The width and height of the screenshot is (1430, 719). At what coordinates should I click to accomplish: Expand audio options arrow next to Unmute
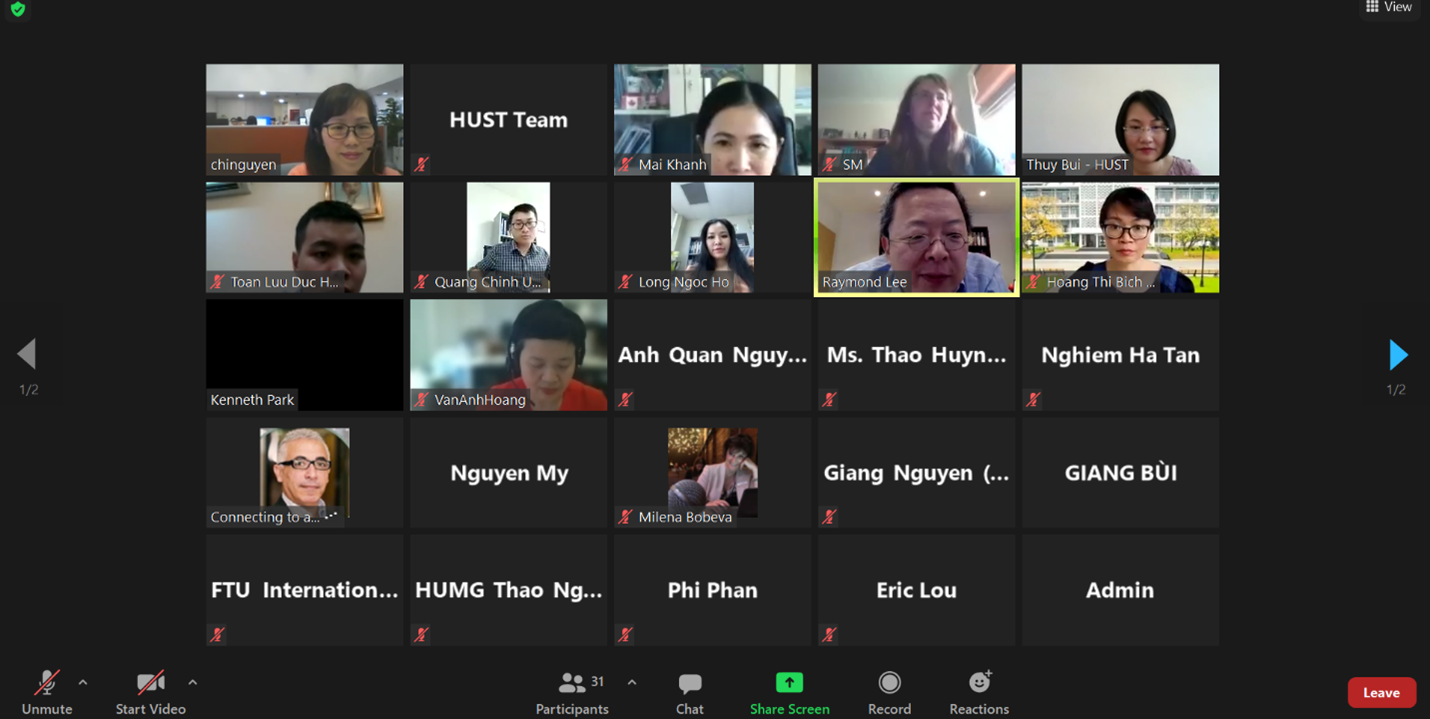[83, 682]
